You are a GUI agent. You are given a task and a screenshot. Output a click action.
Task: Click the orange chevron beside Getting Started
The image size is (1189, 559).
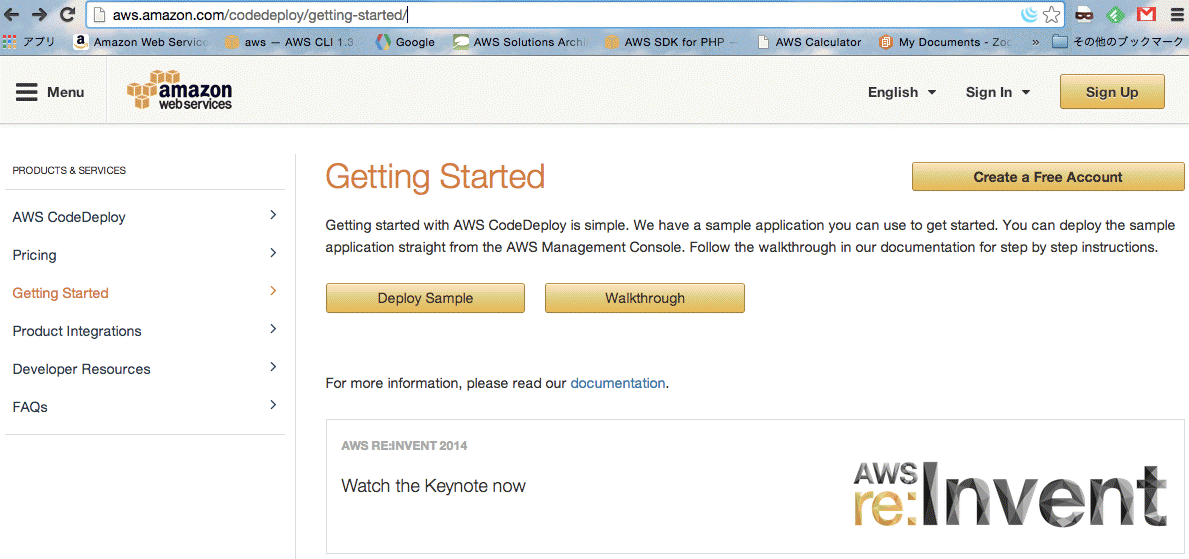[x=273, y=291]
